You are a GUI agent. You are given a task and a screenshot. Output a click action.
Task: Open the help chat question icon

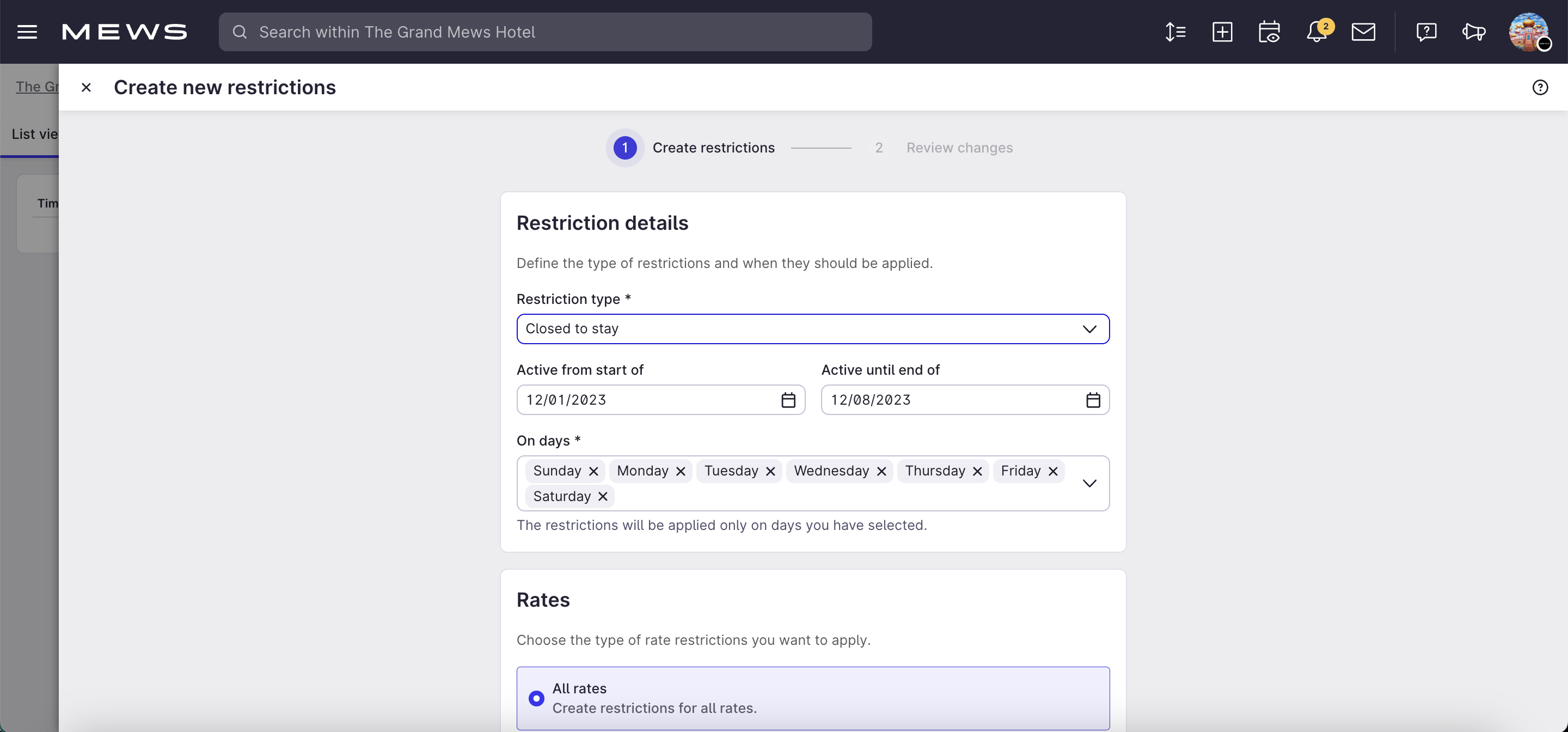(x=1426, y=32)
